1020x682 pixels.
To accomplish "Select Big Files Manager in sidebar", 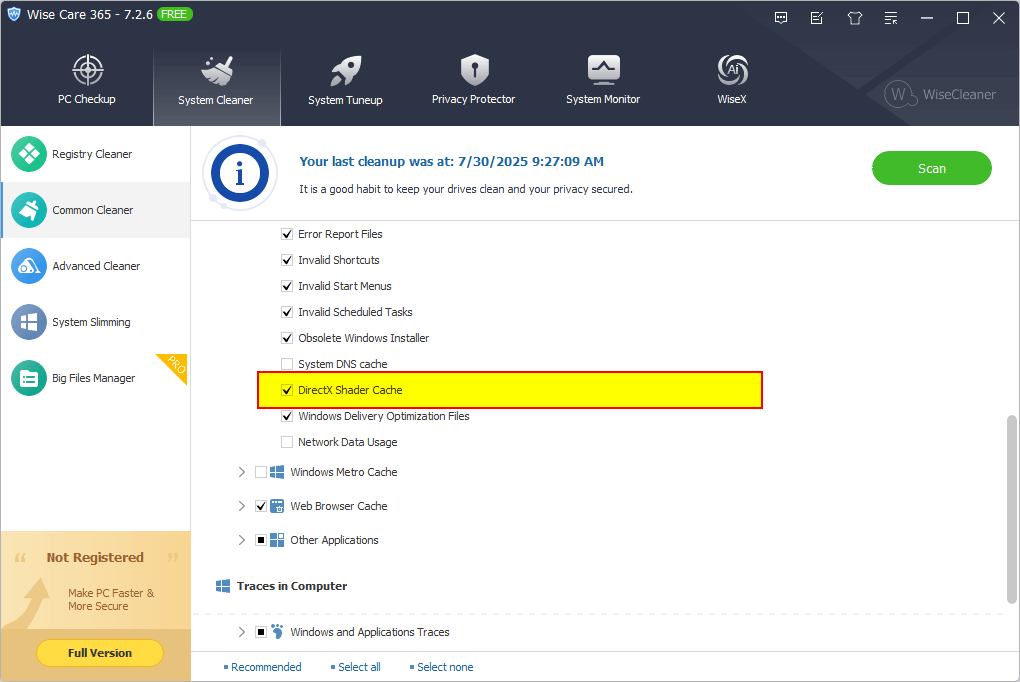I will (96, 378).
